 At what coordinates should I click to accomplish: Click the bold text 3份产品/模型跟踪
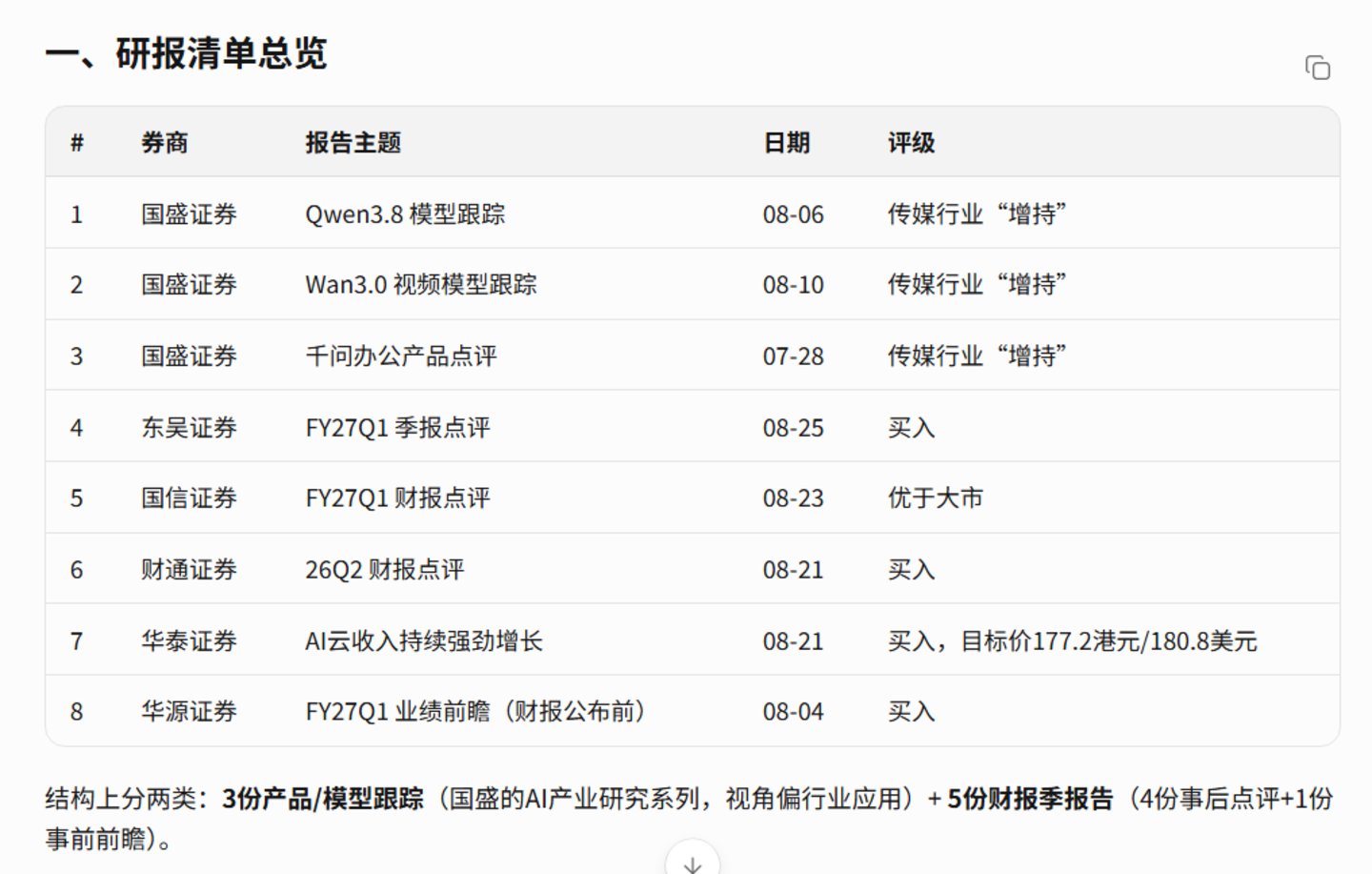coord(323,799)
